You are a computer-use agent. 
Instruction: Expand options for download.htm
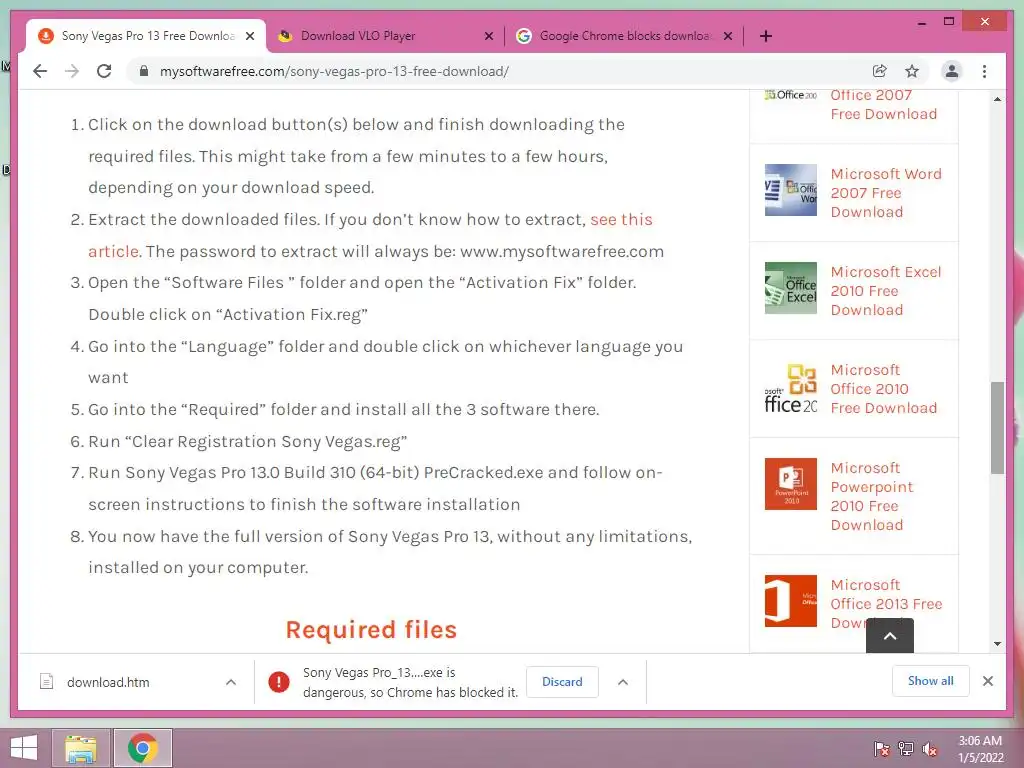pos(231,682)
